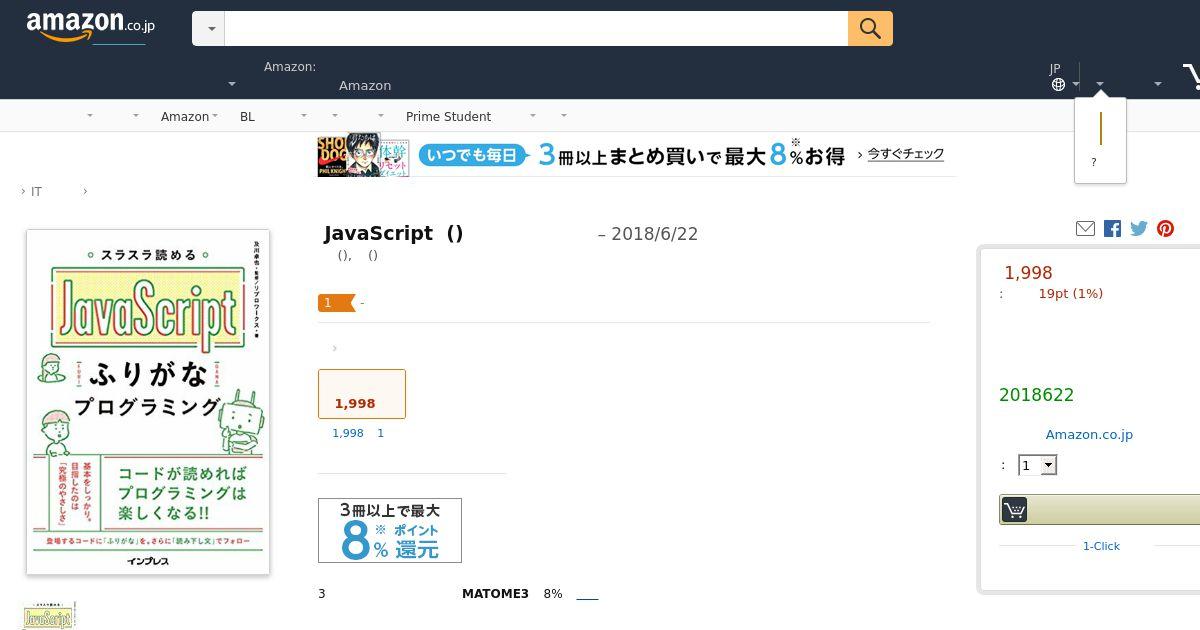The height and width of the screenshot is (630, 1200).
Task: Enlarge the JavaScript book cover image
Action: pos(148,402)
